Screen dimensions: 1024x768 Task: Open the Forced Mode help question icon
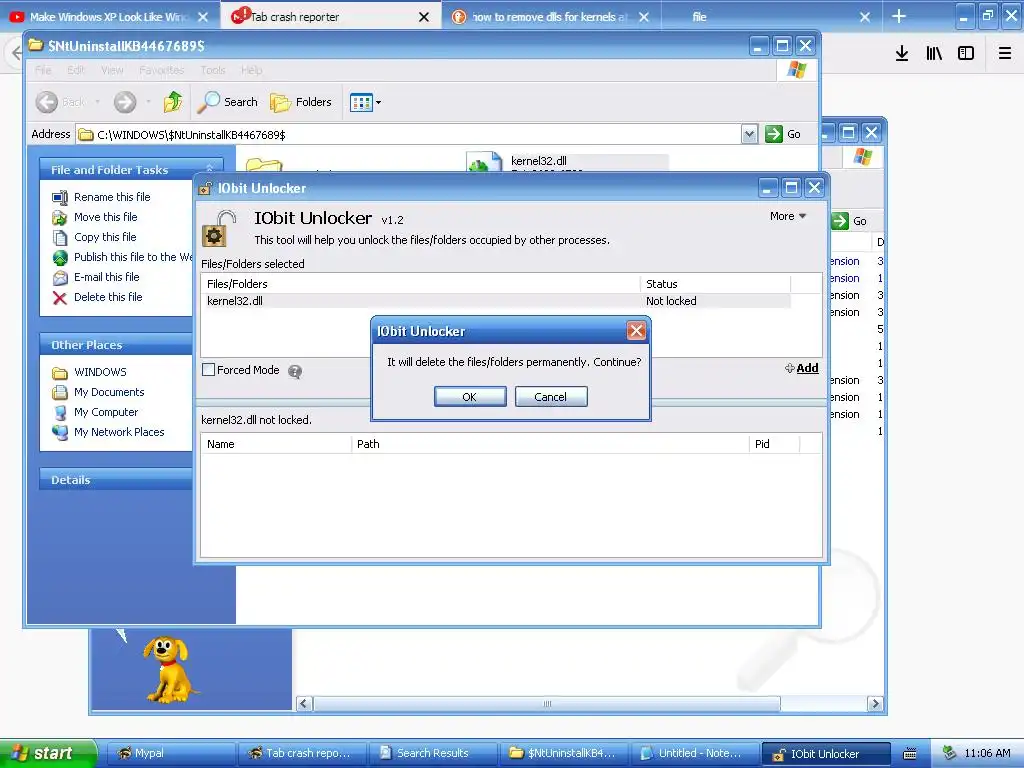pos(295,371)
